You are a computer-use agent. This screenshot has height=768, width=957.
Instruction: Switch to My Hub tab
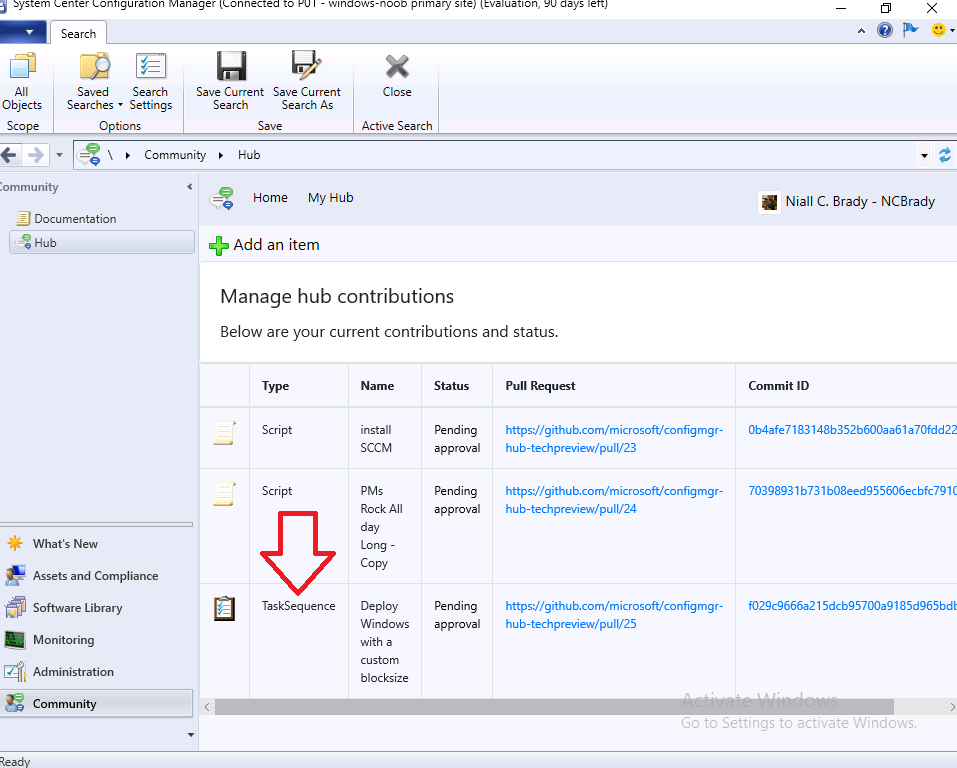[x=330, y=198]
